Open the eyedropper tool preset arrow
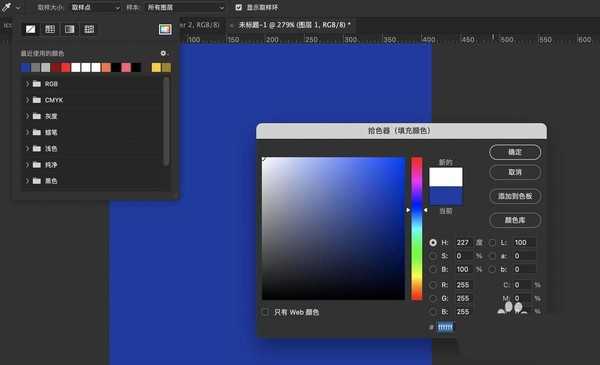The width and height of the screenshot is (600, 365). [x=18, y=8]
